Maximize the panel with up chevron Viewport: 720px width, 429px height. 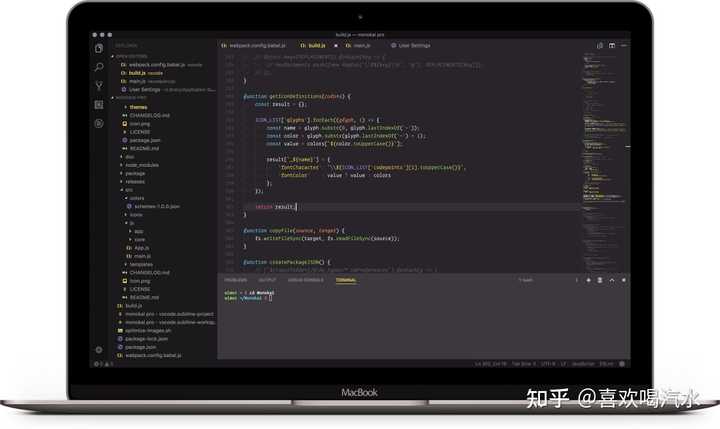coord(612,280)
